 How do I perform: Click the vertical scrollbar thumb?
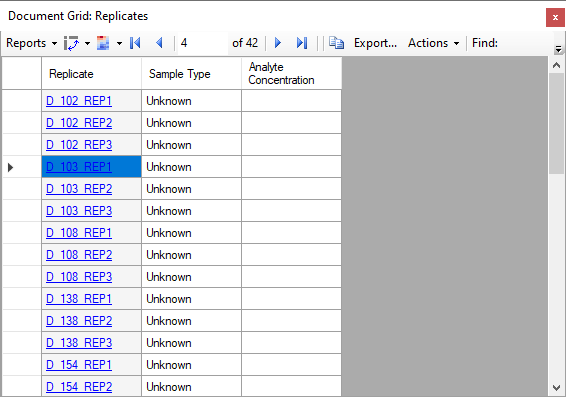(557, 124)
